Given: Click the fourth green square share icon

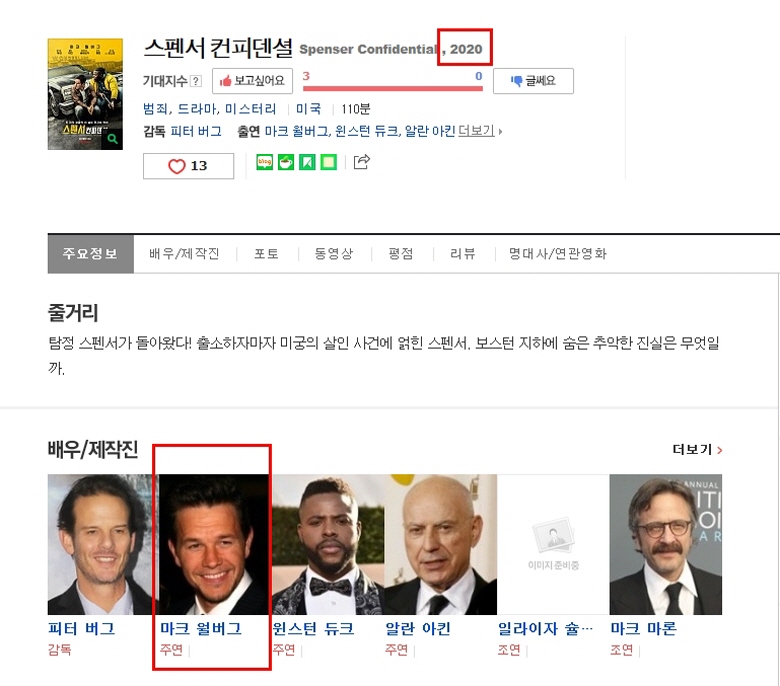Looking at the screenshot, I should tap(328, 162).
